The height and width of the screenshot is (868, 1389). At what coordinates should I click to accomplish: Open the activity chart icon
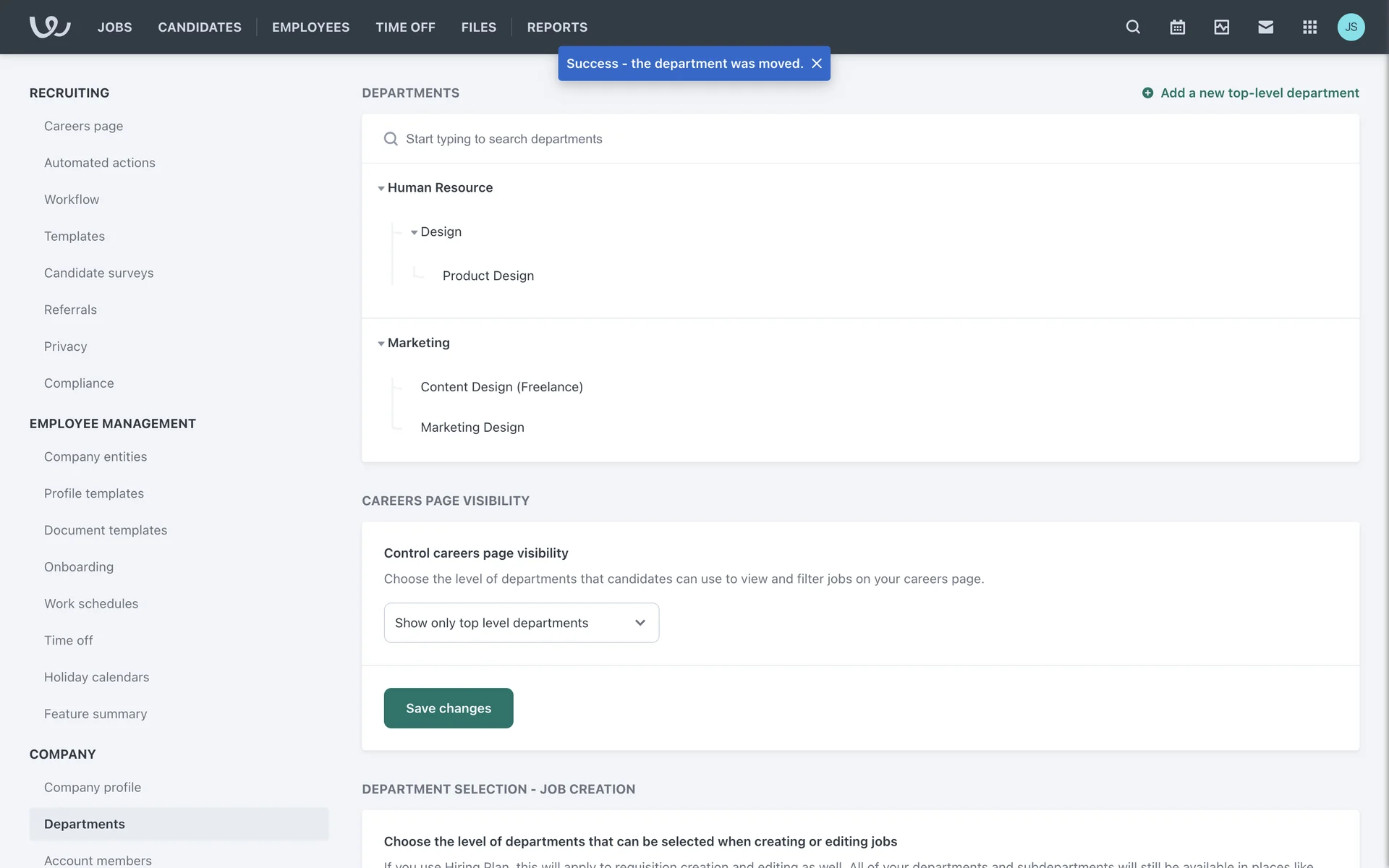click(x=1221, y=27)
